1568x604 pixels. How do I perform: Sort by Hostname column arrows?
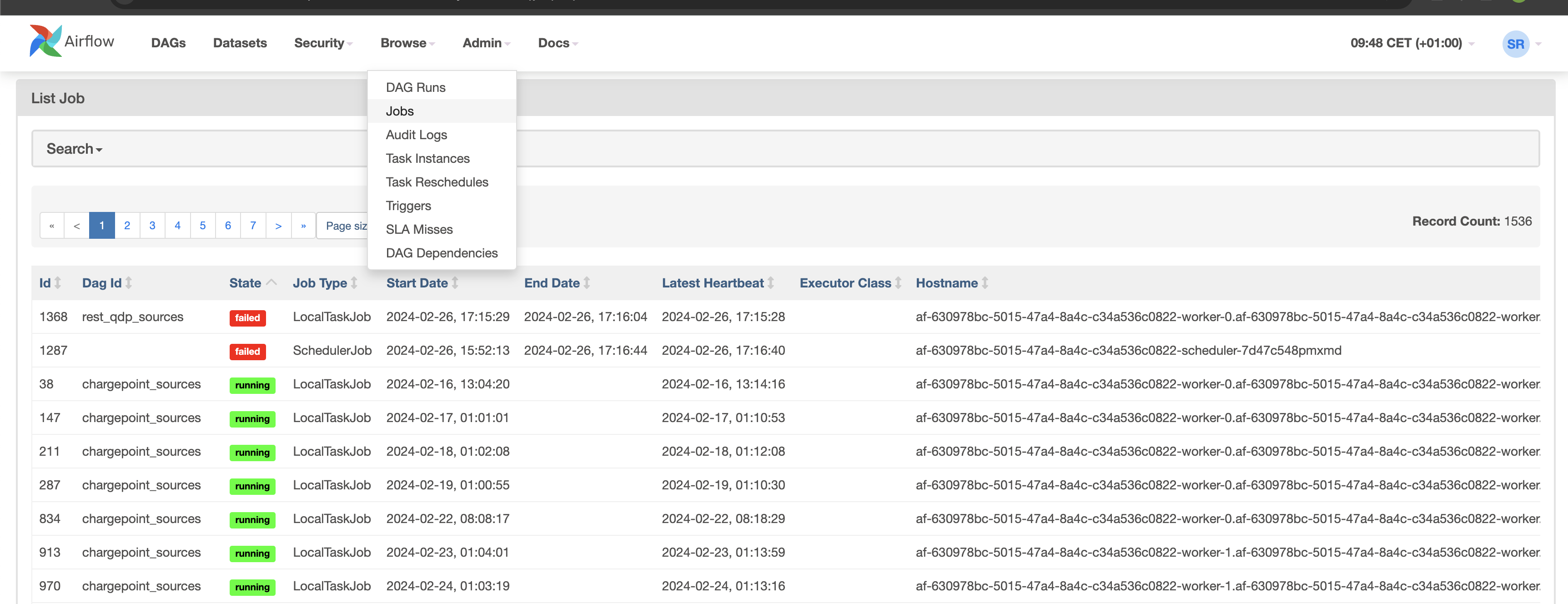(x=985, y=283)
